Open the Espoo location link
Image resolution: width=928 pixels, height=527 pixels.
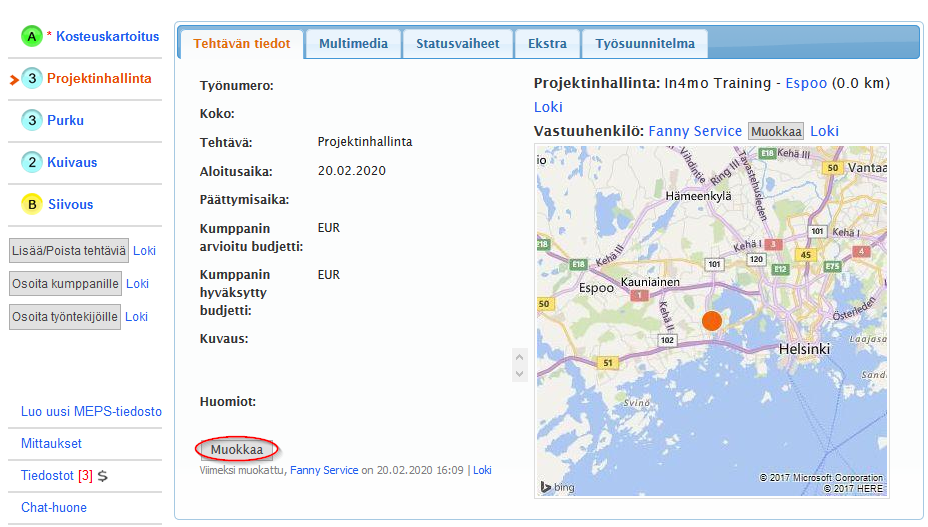point(806,83)
